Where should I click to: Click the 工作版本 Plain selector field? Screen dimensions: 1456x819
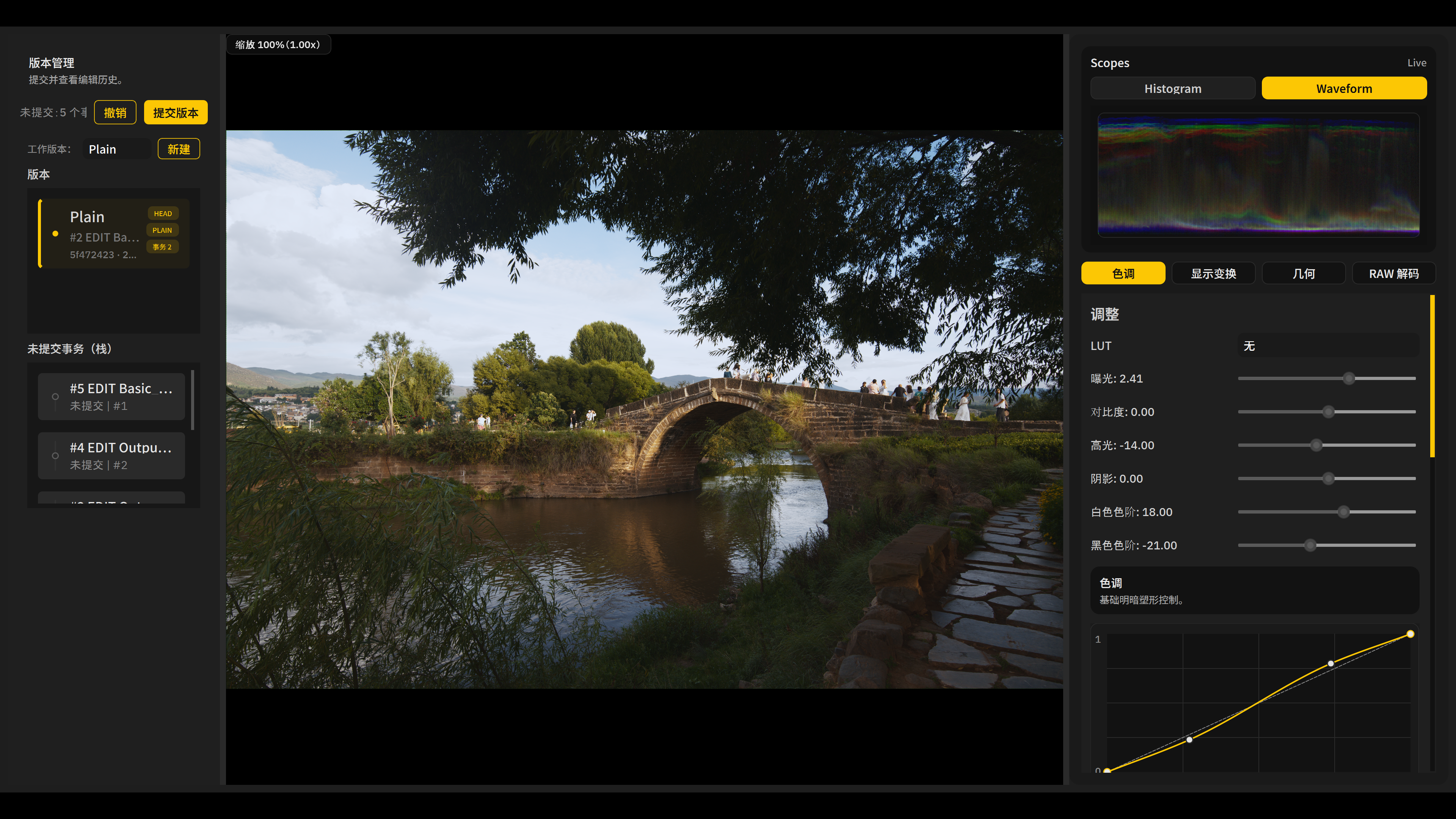click(117, 149)
